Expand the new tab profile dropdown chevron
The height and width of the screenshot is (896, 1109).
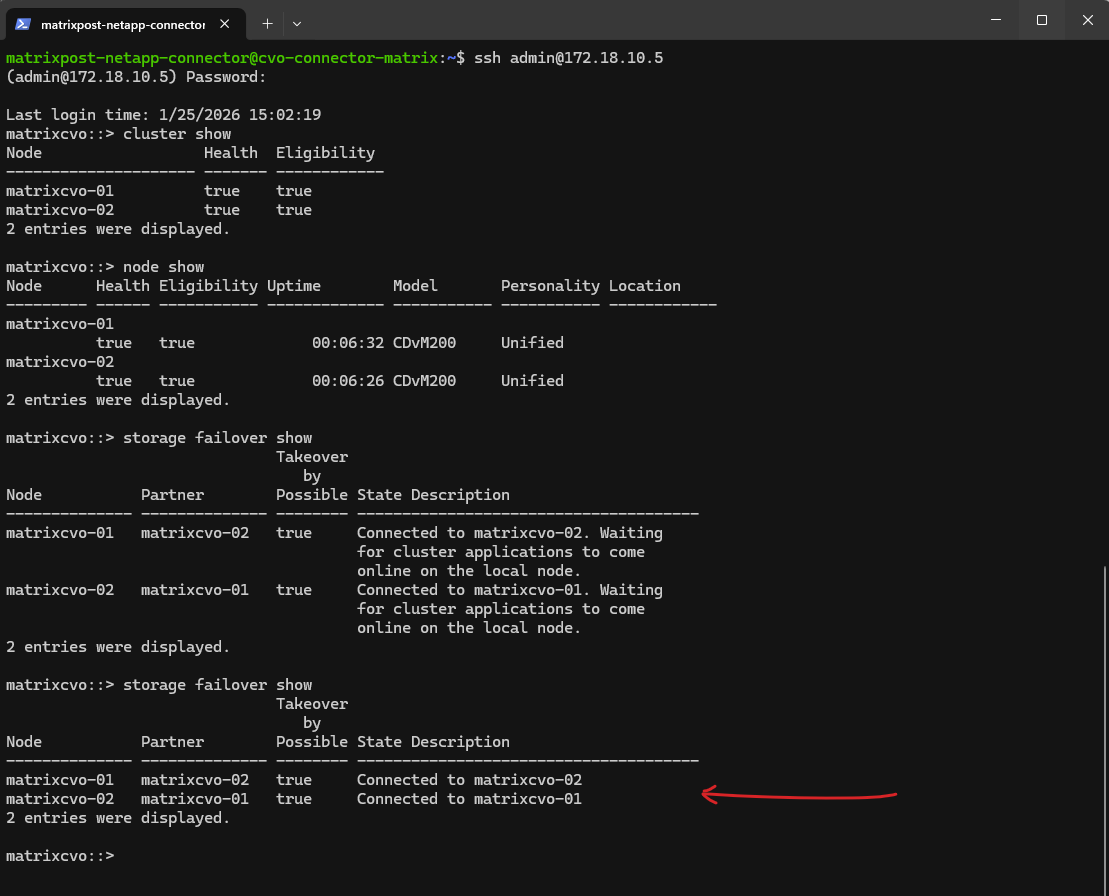(297, 23)
